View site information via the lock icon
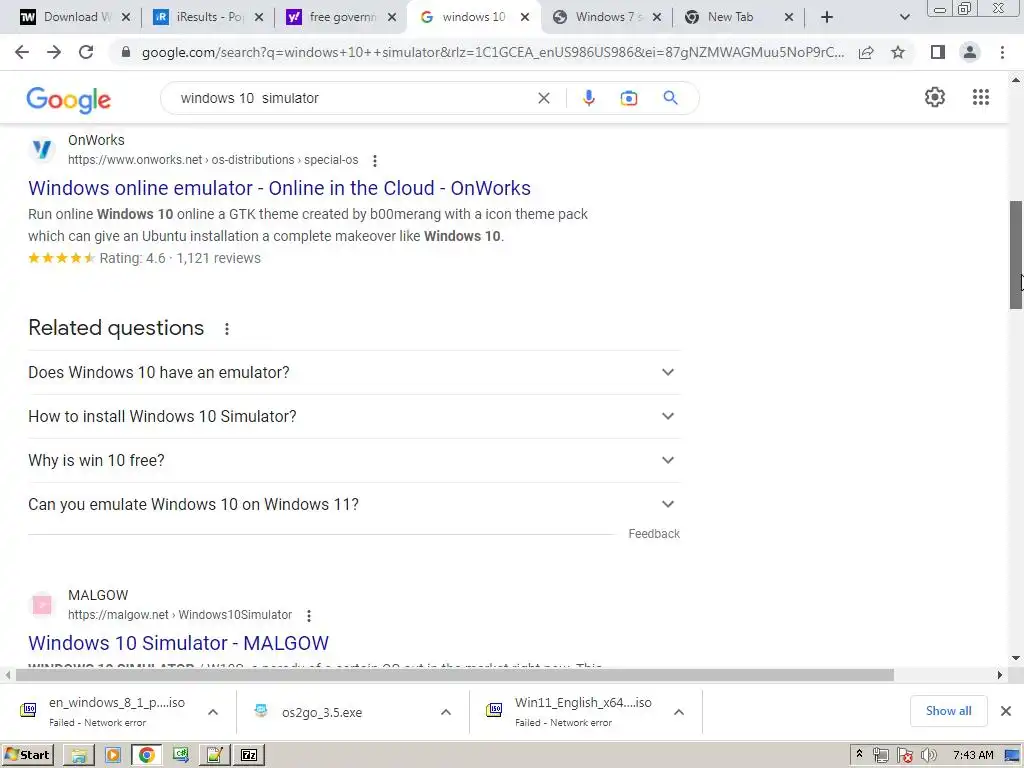This screenshot has height=768, width=1024. pyautogui.click(x=126, y=52)
